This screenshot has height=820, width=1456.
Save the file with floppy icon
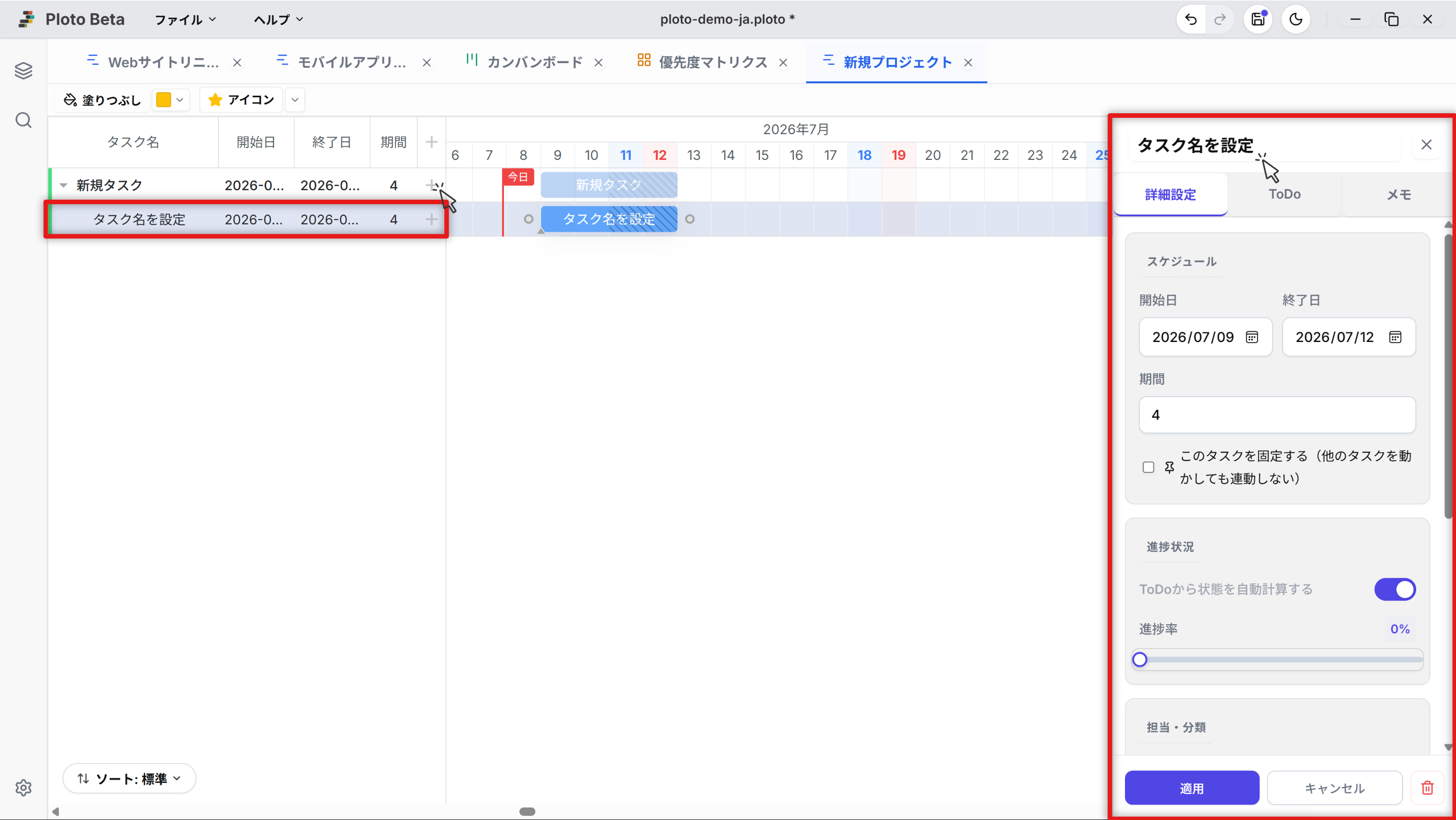(1258, 19)
